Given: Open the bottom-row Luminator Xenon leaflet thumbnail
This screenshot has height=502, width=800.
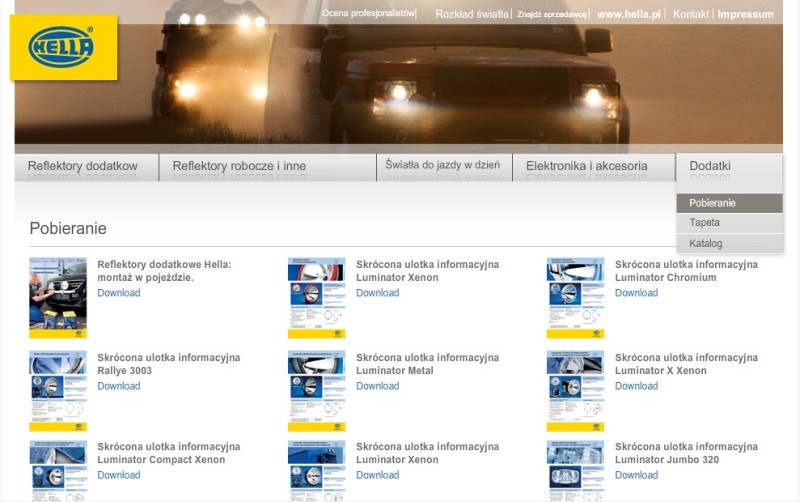Looking at the screenshot, I should (317, 471).
